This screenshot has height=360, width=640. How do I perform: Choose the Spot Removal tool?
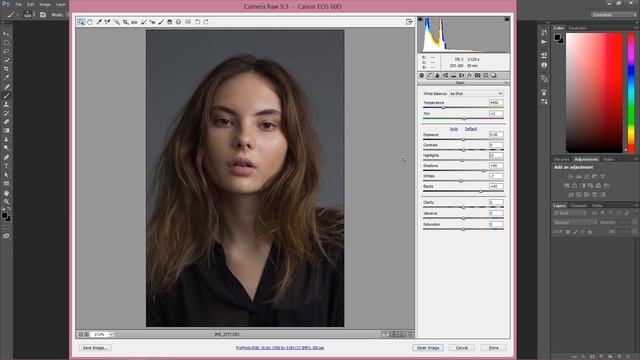tap(143, 22)
